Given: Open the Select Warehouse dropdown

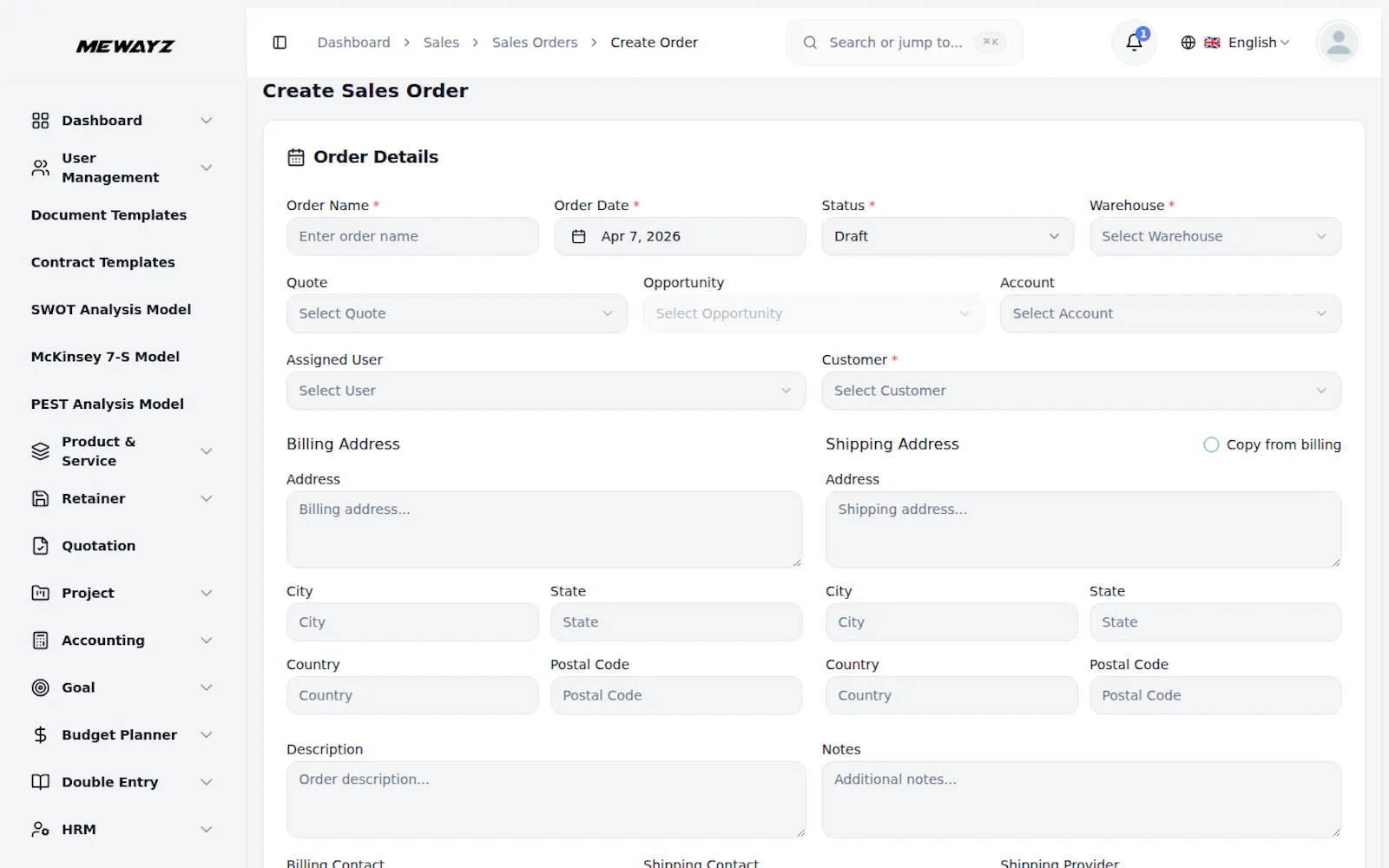Looking at the screenshot, I should tap(1215, 236).
